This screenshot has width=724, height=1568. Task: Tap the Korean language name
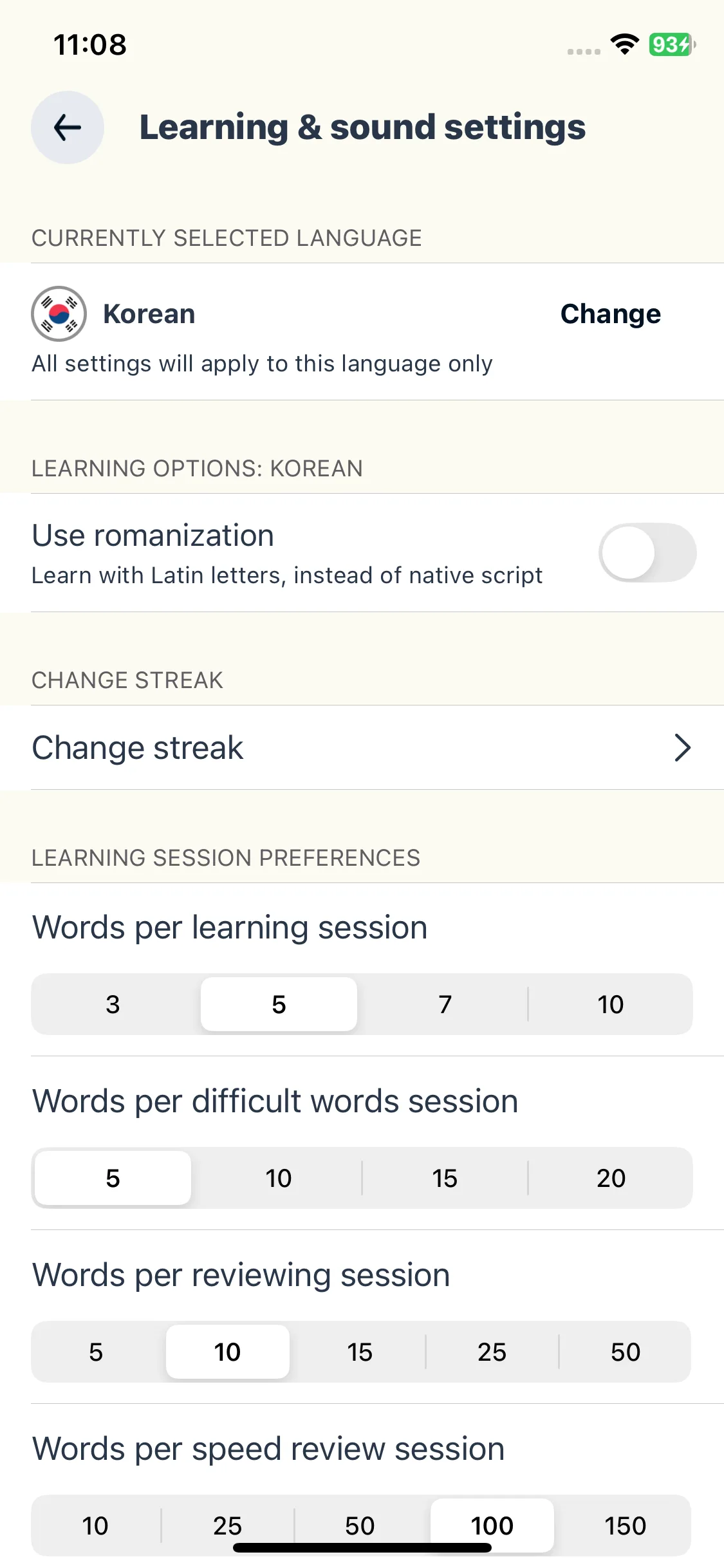pos(149,314)
